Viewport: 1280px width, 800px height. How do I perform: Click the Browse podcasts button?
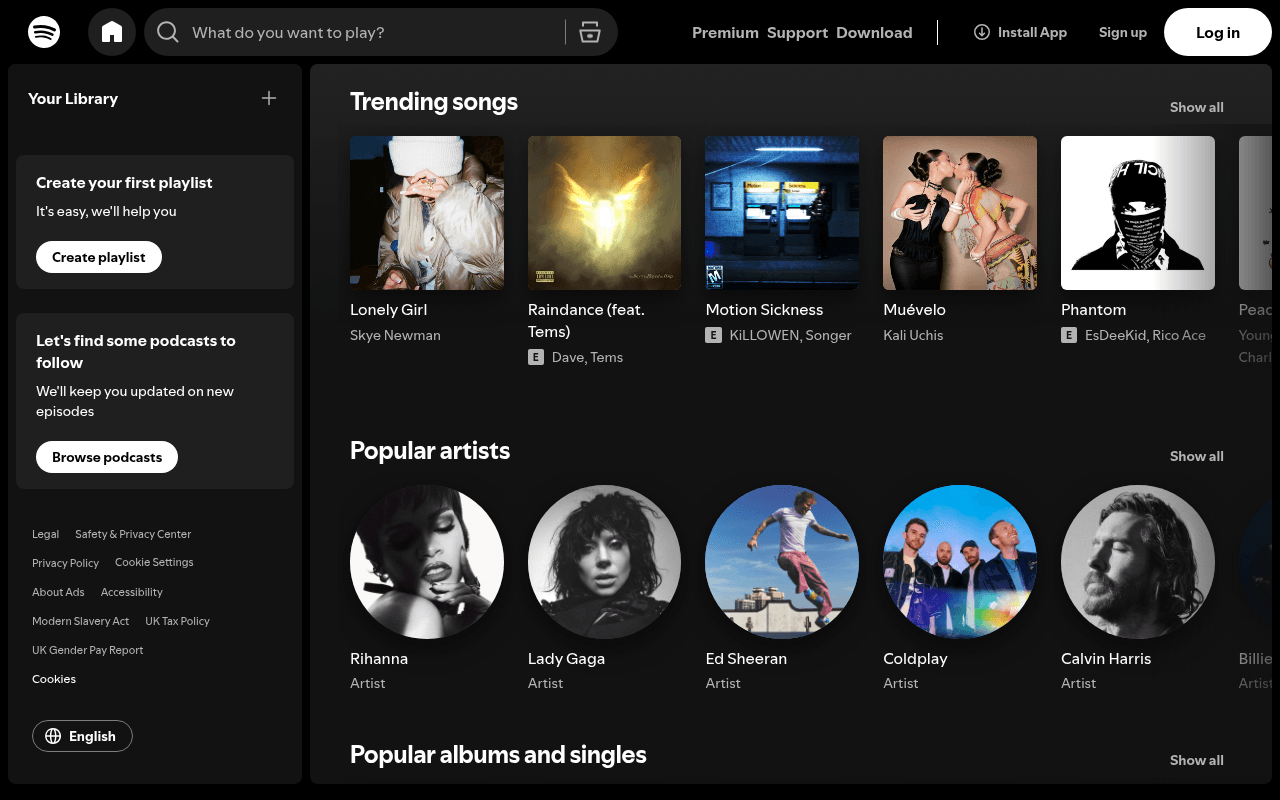click(107, 457)
